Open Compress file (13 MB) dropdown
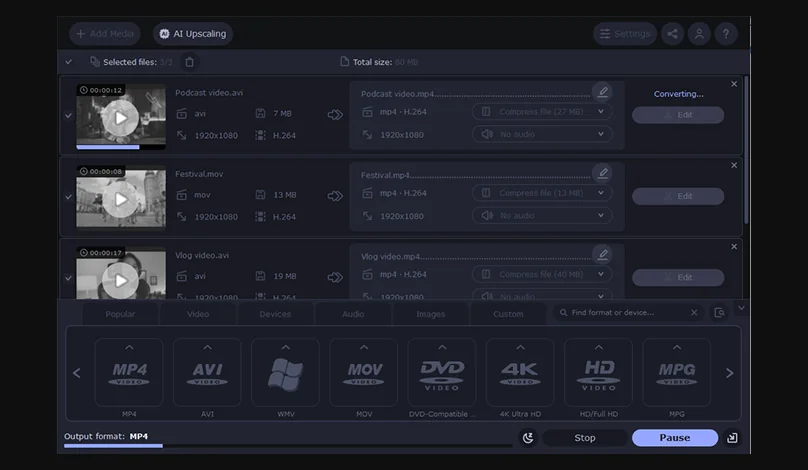Image resolution: width=808 pixels, height=470 pixels. click(542, 193)
